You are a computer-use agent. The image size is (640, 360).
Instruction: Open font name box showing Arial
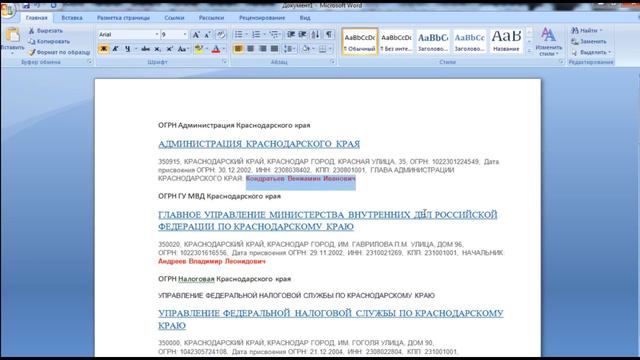(x=128, y=35)
